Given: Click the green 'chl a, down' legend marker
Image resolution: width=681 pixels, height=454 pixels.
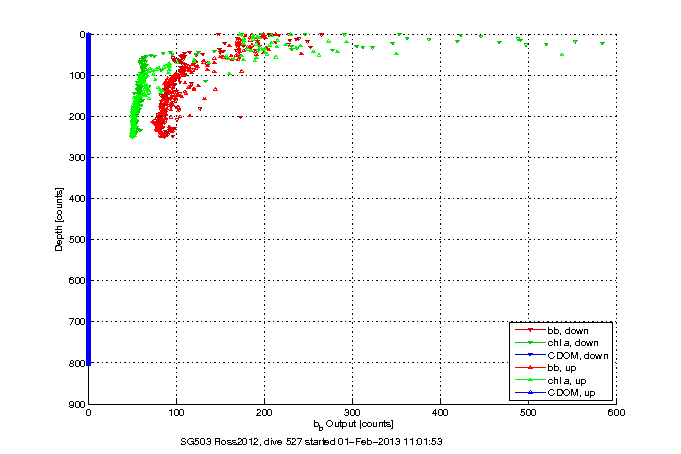Looking at the screenshot, I should pos(530,343).
